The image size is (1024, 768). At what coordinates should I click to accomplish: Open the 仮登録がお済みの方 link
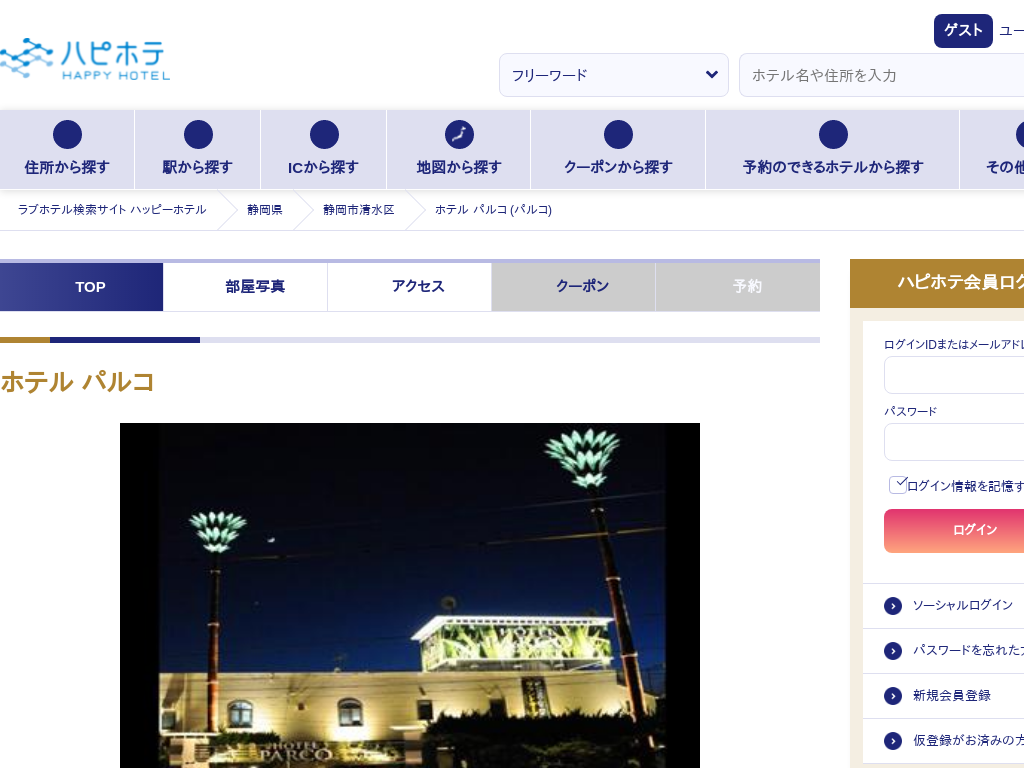pyautogui.click(x=968, y=740)
